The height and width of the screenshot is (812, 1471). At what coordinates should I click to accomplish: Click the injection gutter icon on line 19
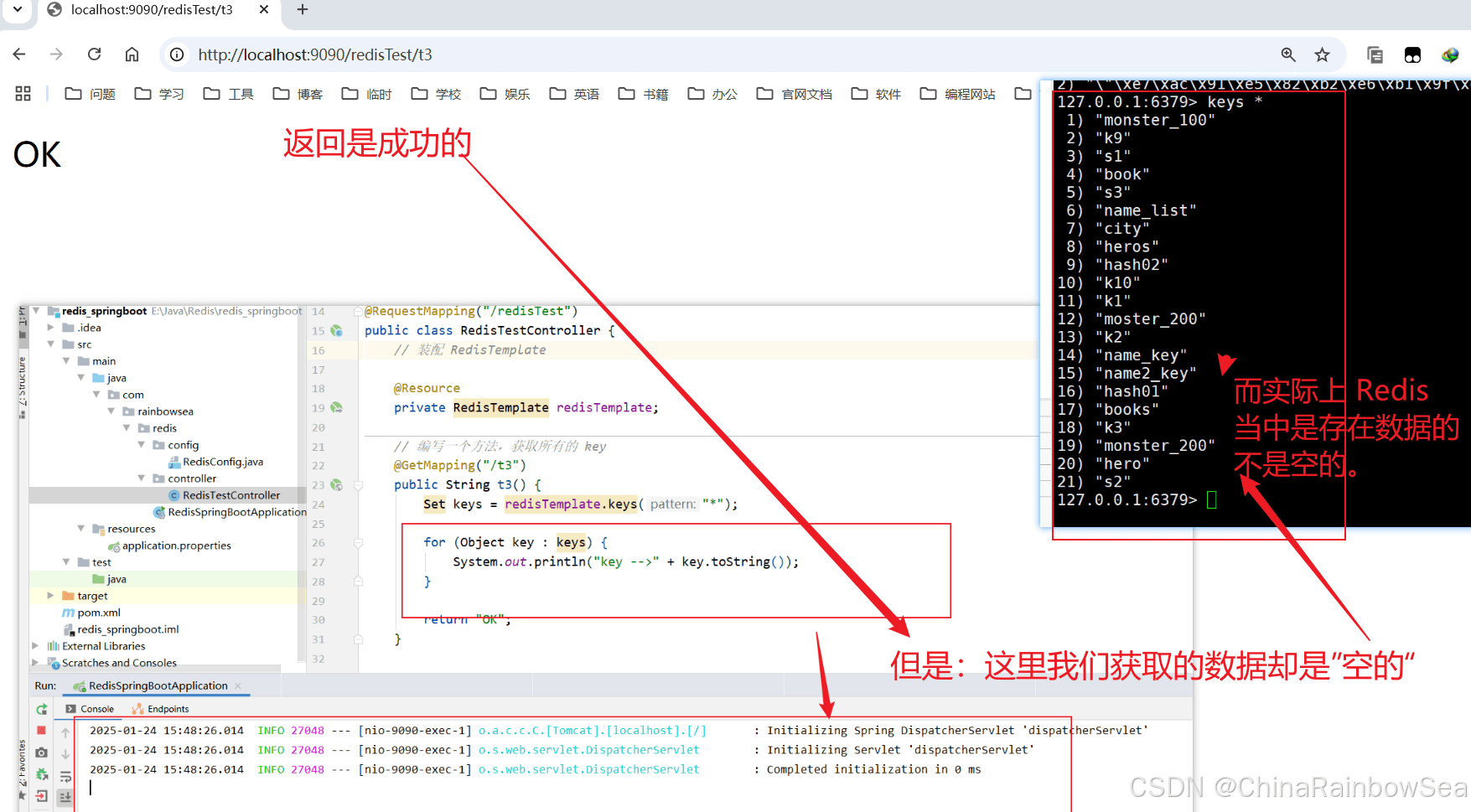click(x=336, y=408)
